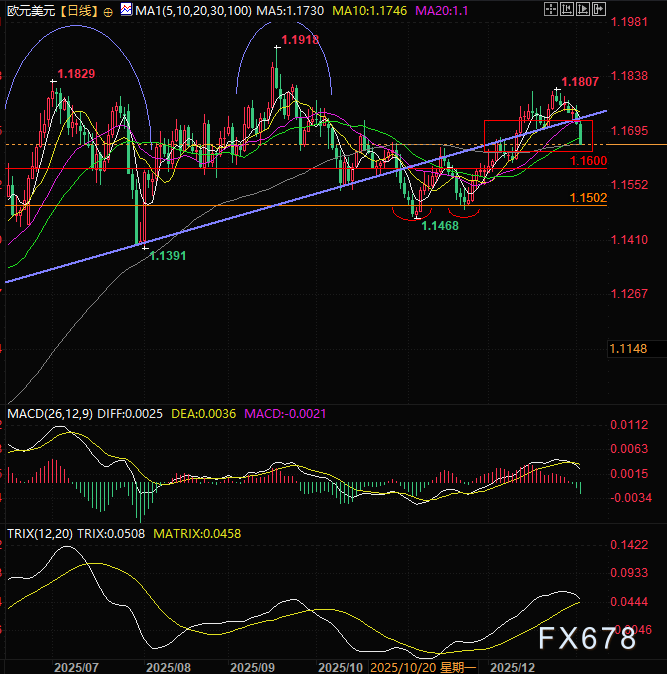Viewport: 667px width, 674px height.
Task: Click the 1.1918 high price annotation
Action: click(x=301, y=40)
